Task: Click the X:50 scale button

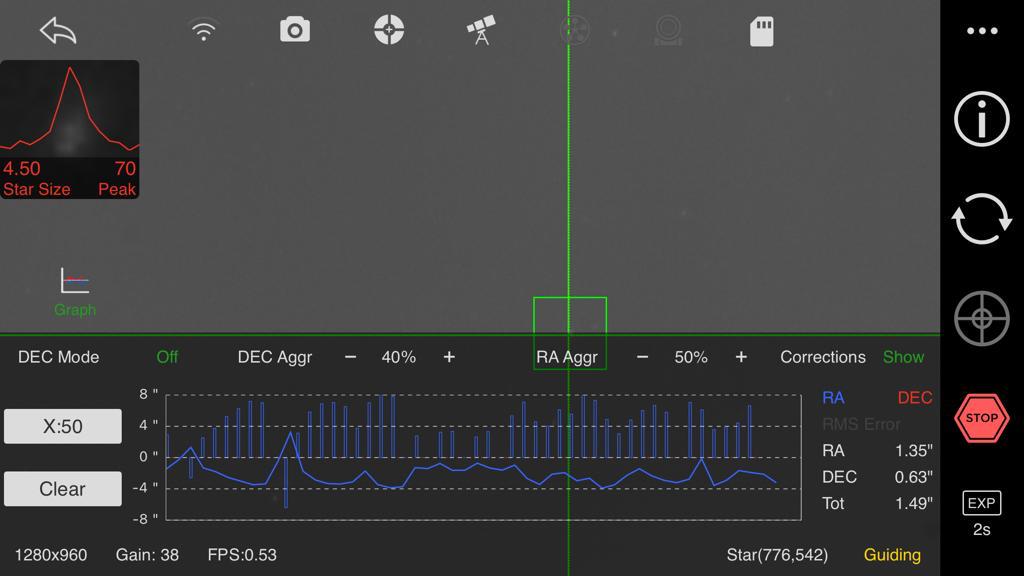Action: pyautogui.click(x=63, y=427)
